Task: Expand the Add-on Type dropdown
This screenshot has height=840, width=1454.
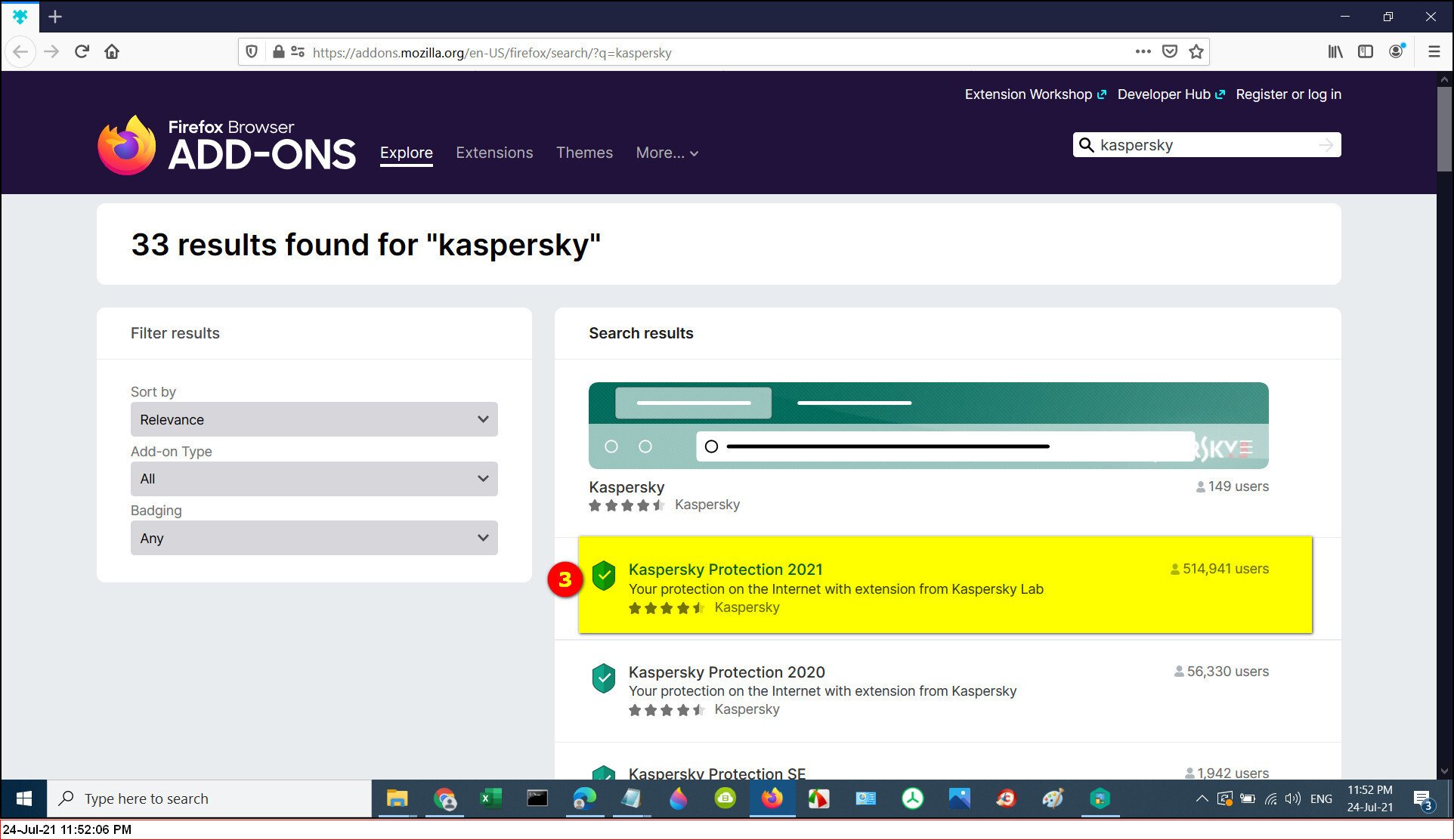Action: tap(314, 479)
